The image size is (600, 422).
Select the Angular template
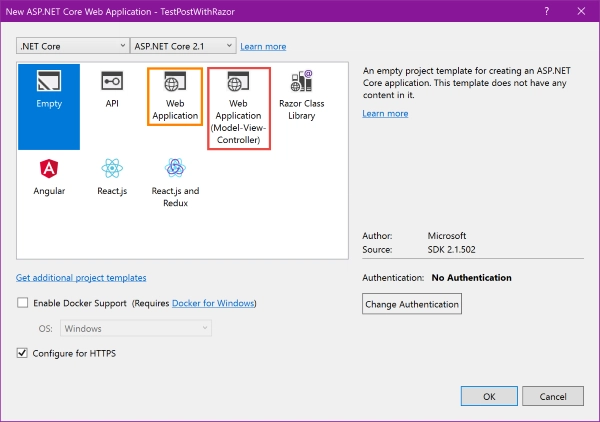click(x=49, y=177)
